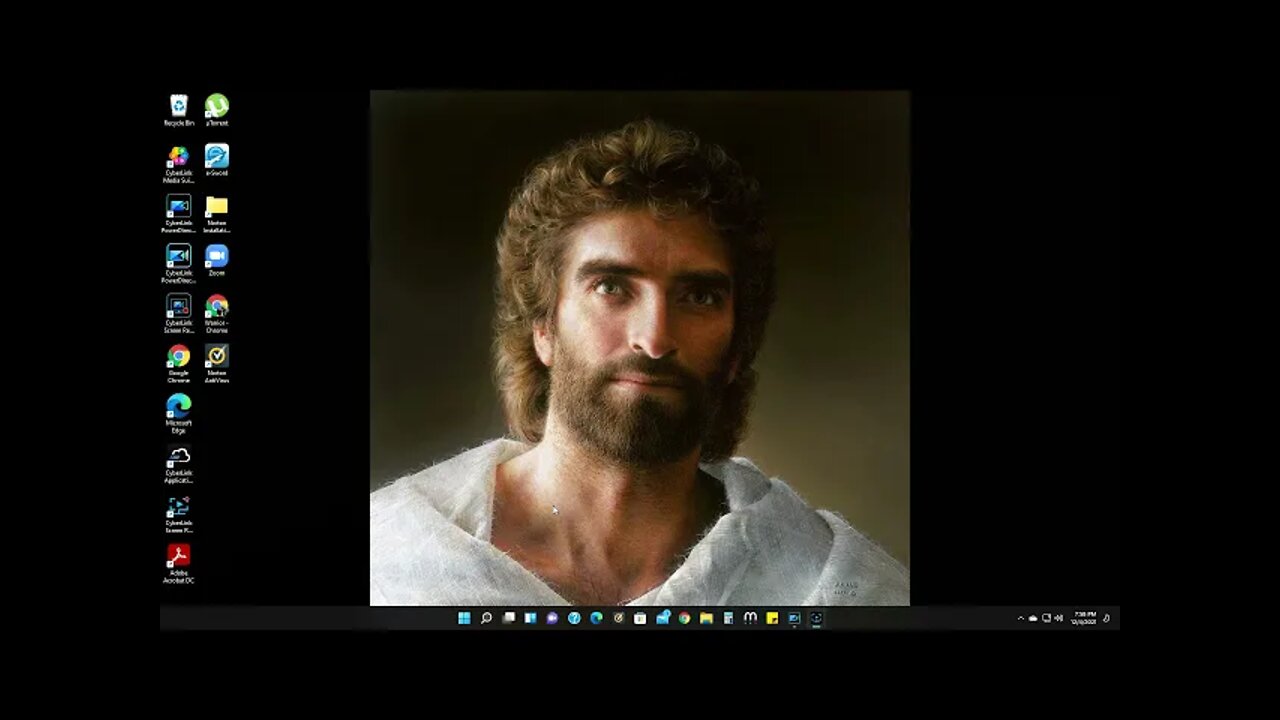The height and width of the screenshot is (720, 1280).
Task: Open the OneDrive cloud tray icon
Action: coord(1033,618)
